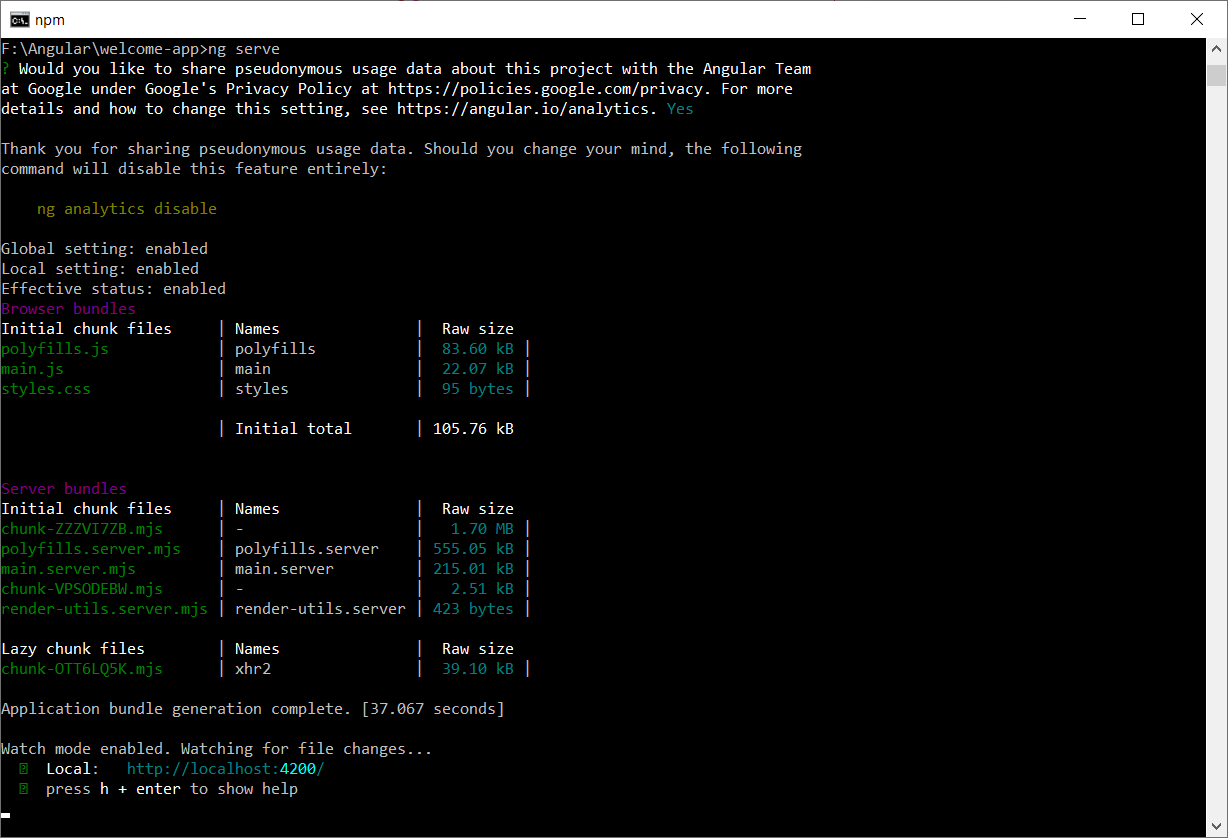This screenshot has width=1228, height=838.
Task: Click 'press h + enter to show help'
Action: click(x=172, y=789)
